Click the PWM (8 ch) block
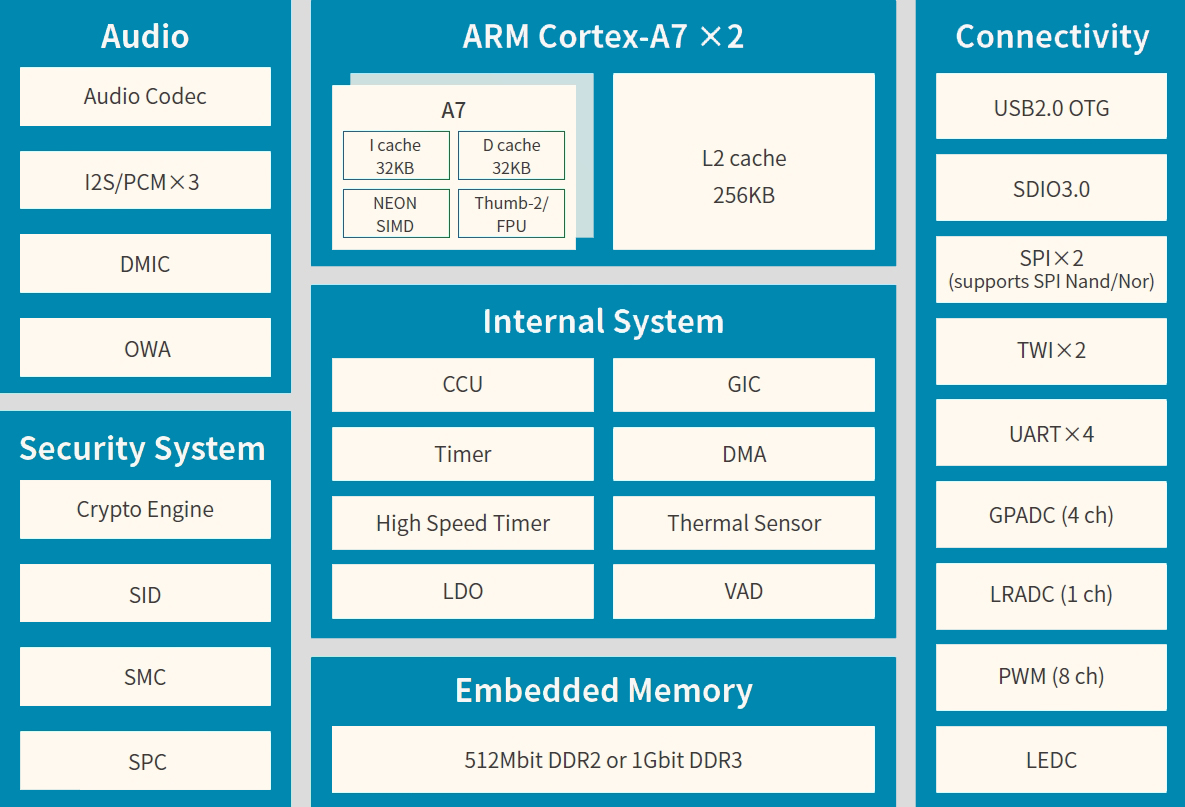Image resolution: width=1185 pixels, height=807 pixels. pyautogui.click(x=1051, y=677)
